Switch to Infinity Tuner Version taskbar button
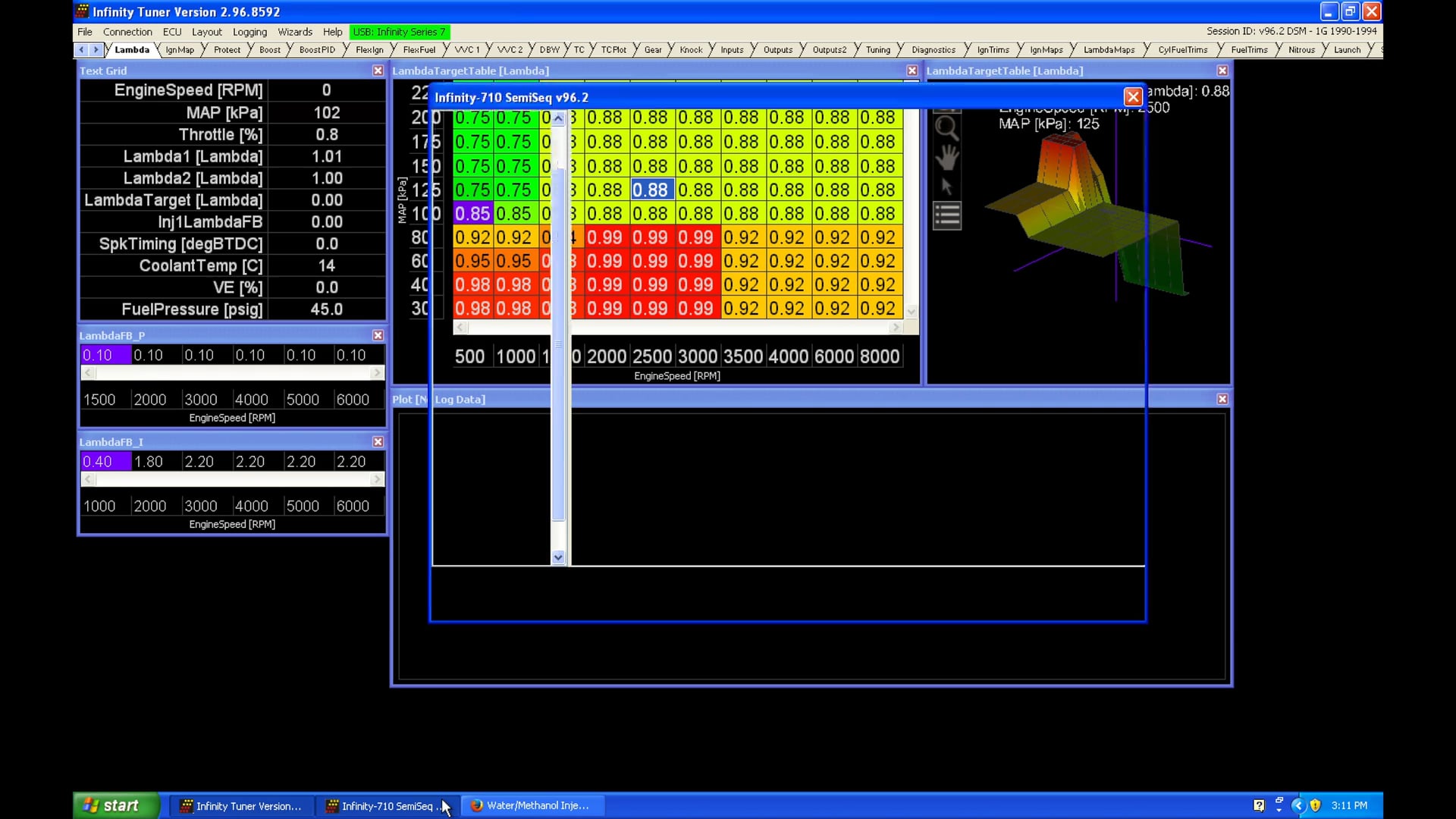1456x819 pixels. pos(241,805)
